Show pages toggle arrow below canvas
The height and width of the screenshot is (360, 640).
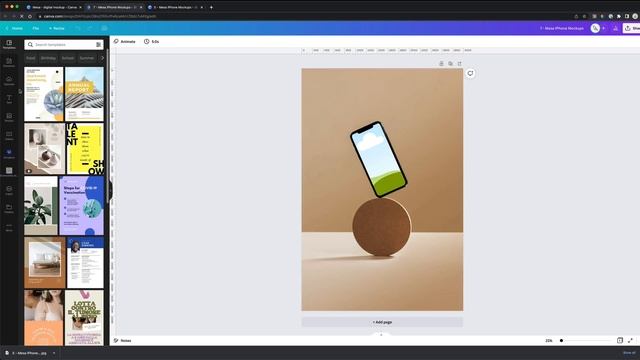(x=382, y=335)
